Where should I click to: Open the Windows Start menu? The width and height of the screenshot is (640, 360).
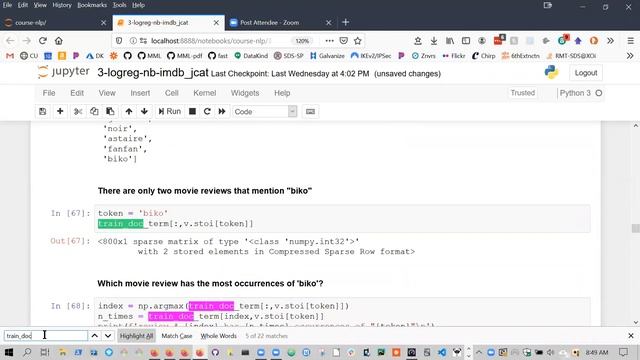pos(9,352)
